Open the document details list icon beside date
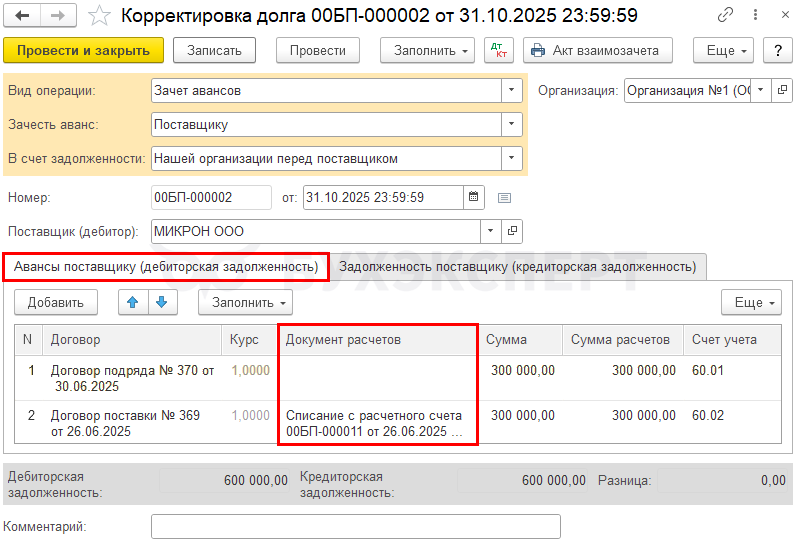Screen dimensions: 797x545 pyautogui.click(x=504, y=198)
